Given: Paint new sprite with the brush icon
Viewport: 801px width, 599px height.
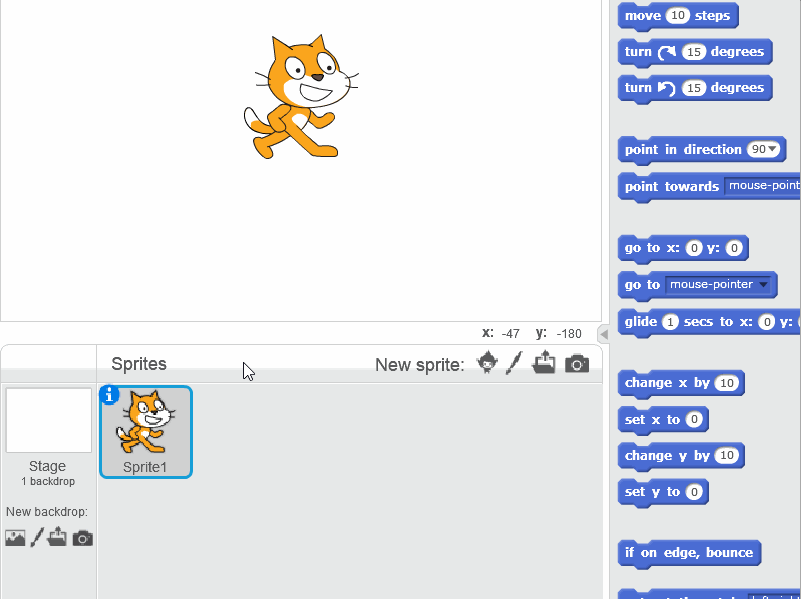Looking at the screenshot, I should tap(514, 363).
